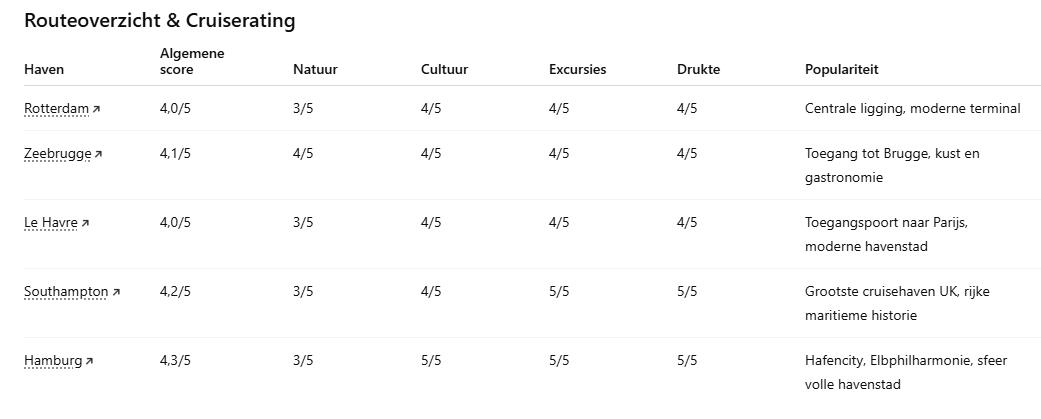This screenshot has width=1041, height=419.
Task: Click the external arrow icon beside Southampton
Action: (x=116, y=292)
